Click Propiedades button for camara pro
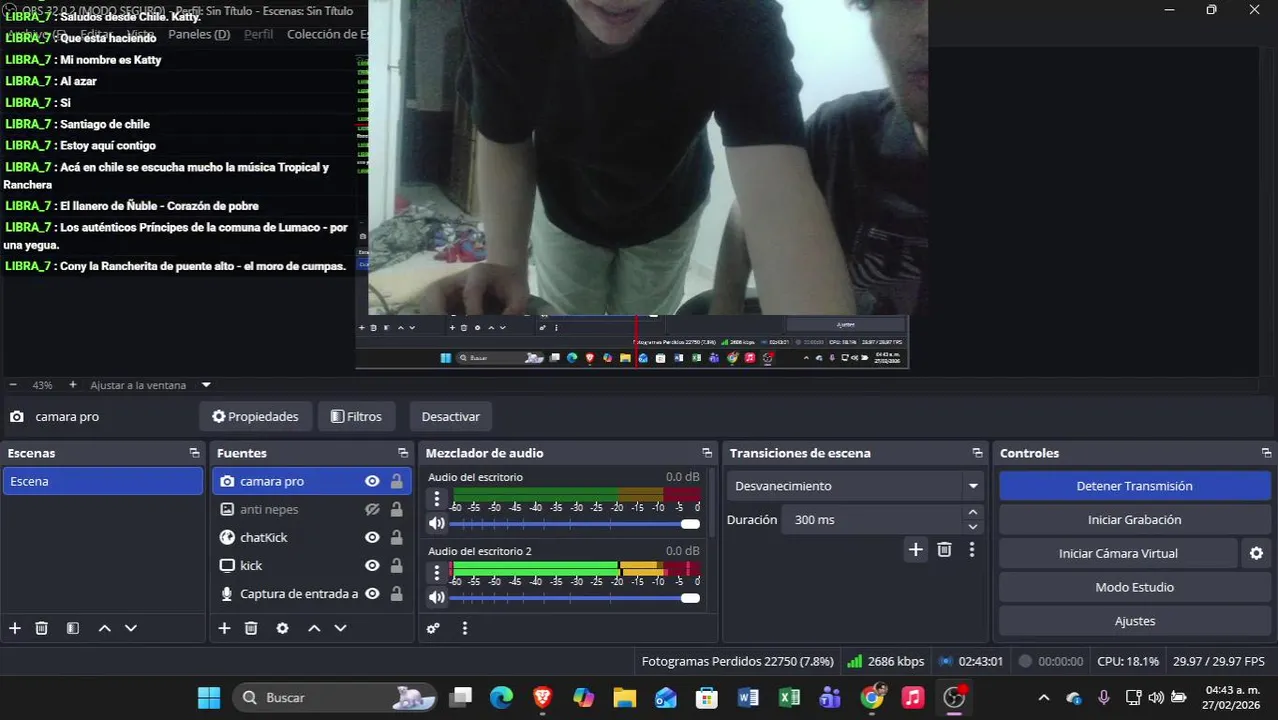 pyautogui.click(x=255, y=416)
